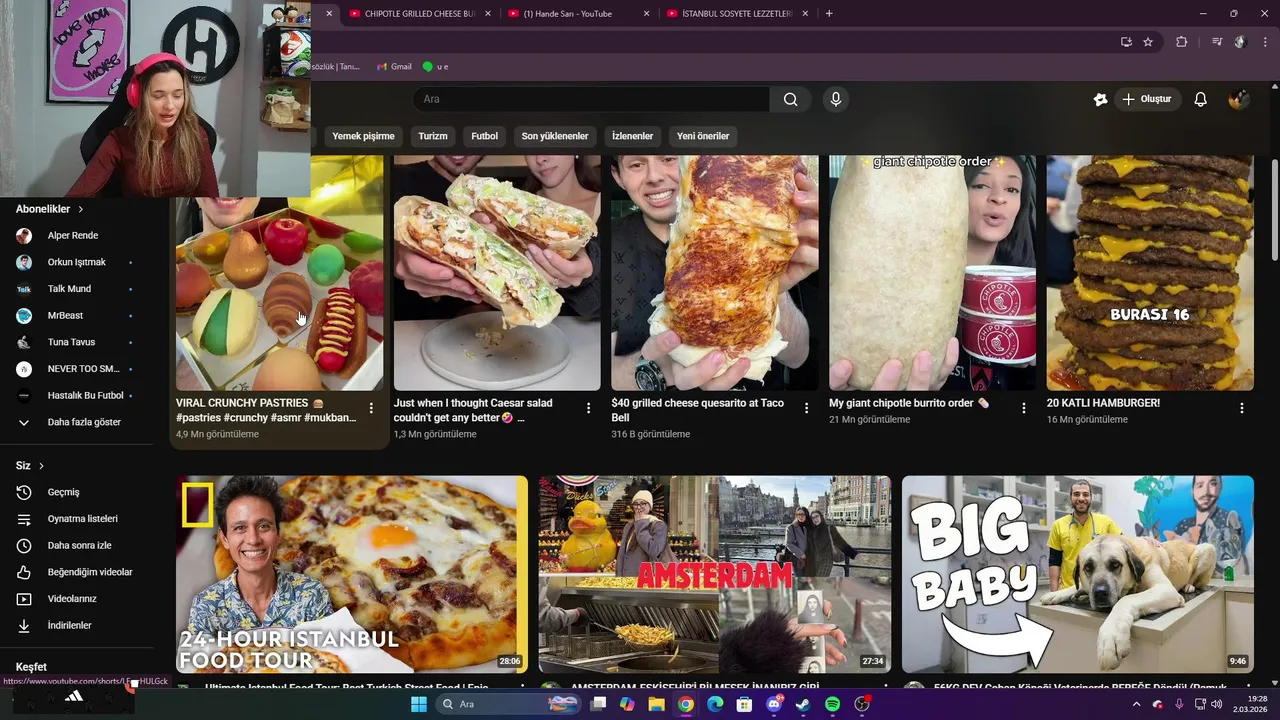Open giant chipotle burrito short thumbnail

[933, 273]
